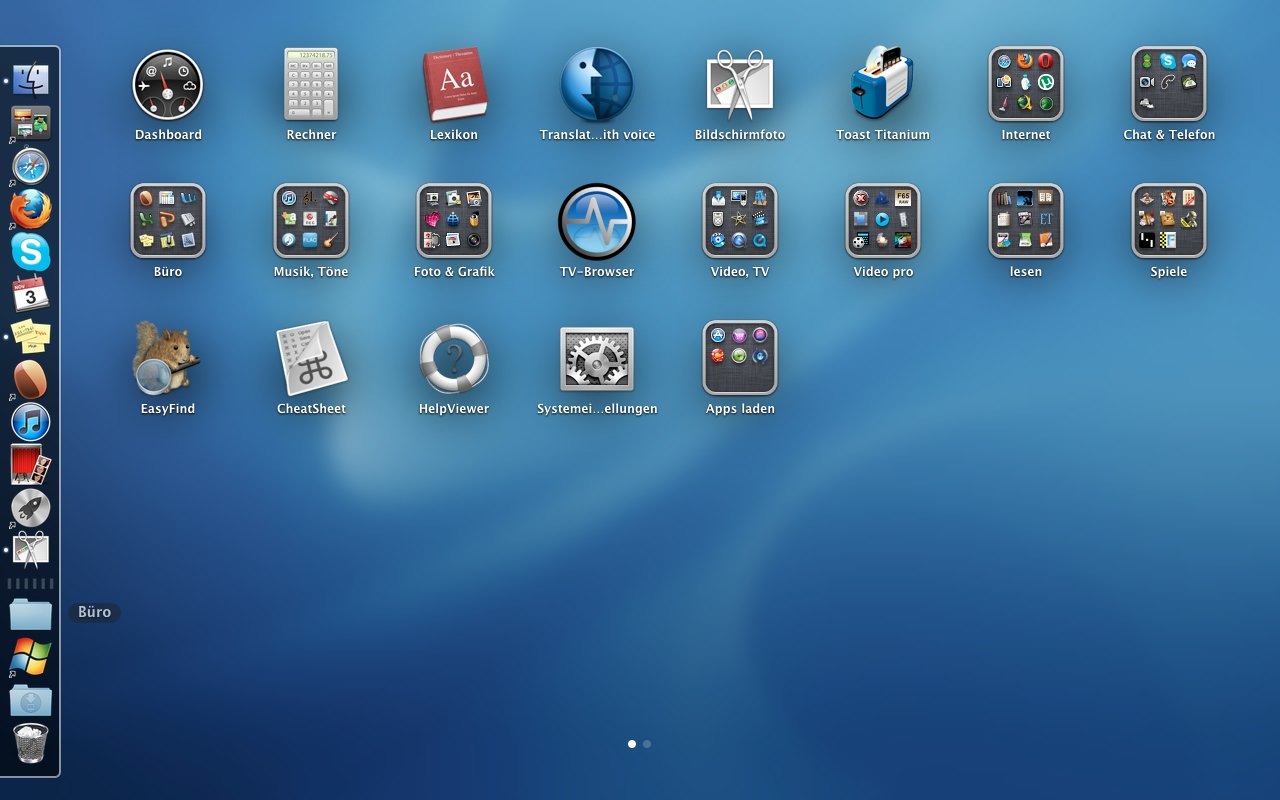Screen dimensions: 1280x800
Task: Click Skype icon in the dock
Action: pos(31,251)
